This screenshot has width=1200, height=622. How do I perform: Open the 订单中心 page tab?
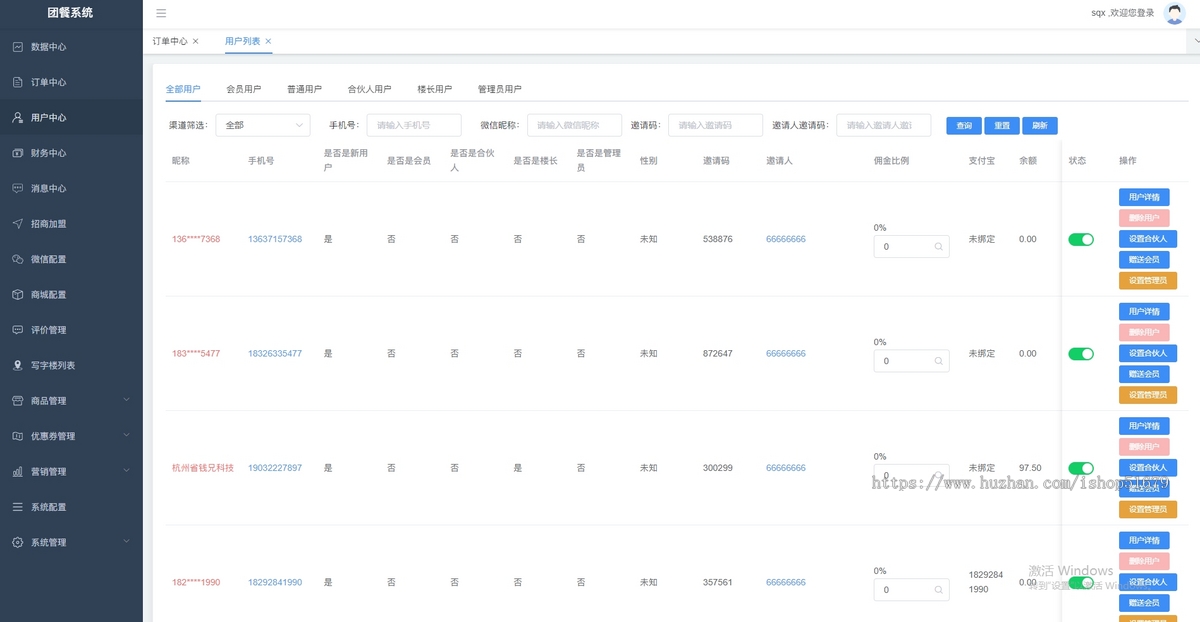click(x=170, y=41)
